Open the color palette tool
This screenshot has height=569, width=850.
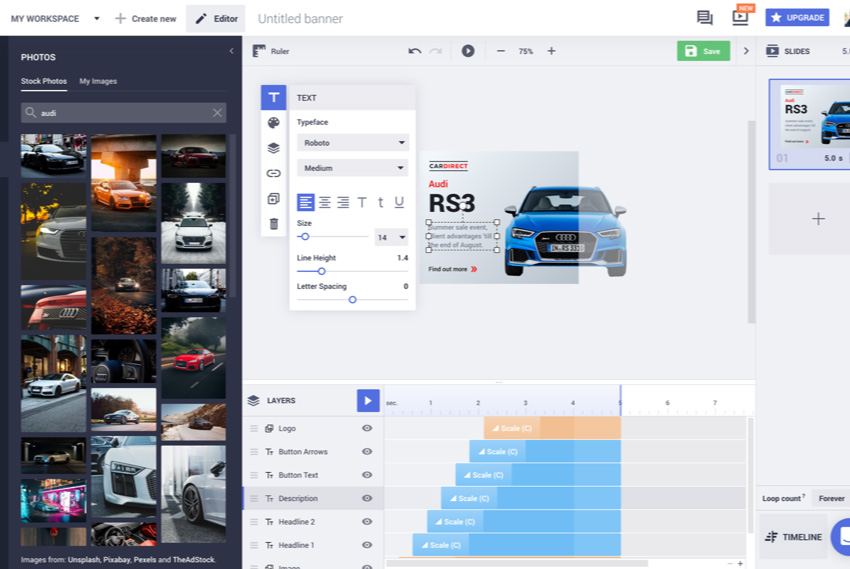click(273, 123)
